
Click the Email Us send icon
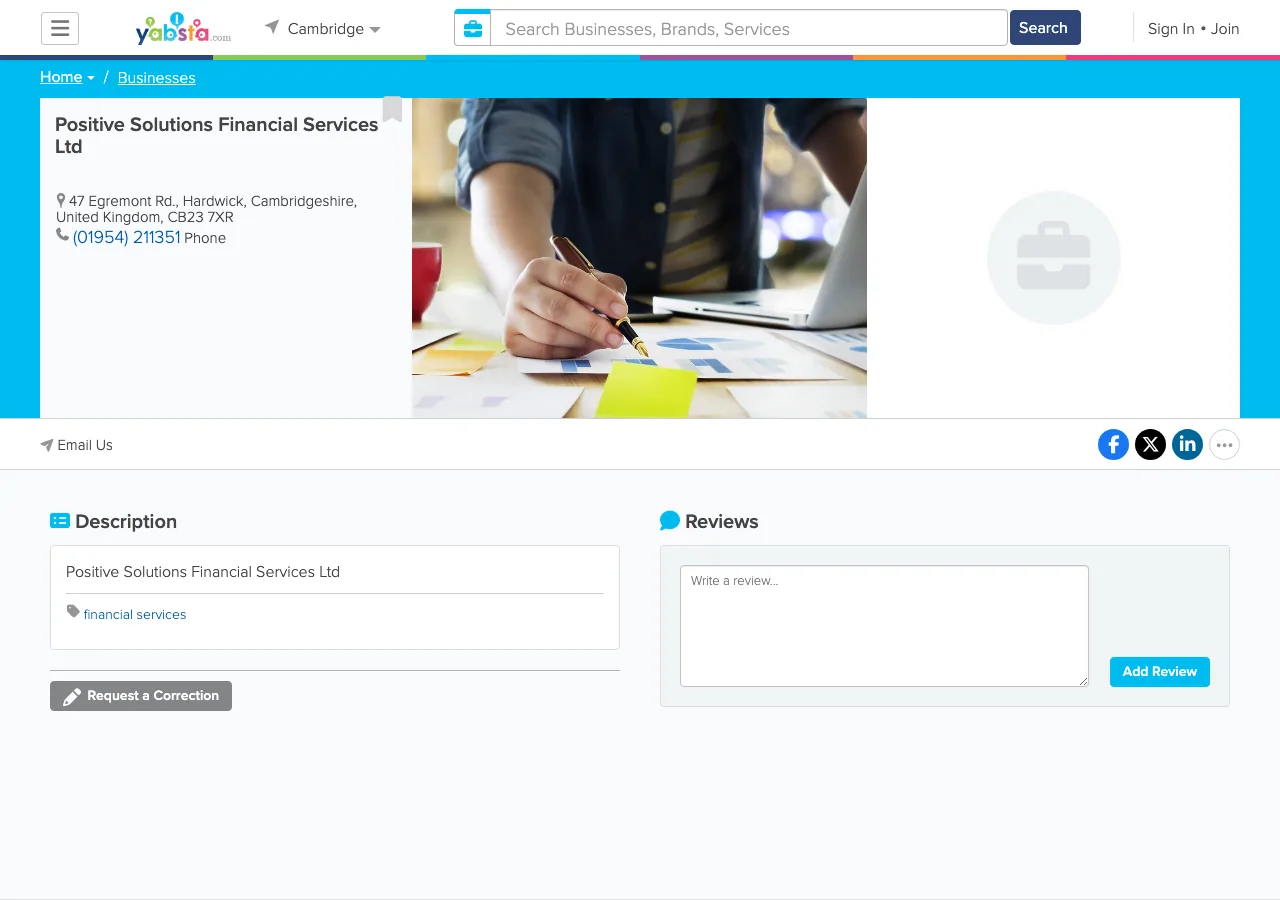(x=45, y=444)
